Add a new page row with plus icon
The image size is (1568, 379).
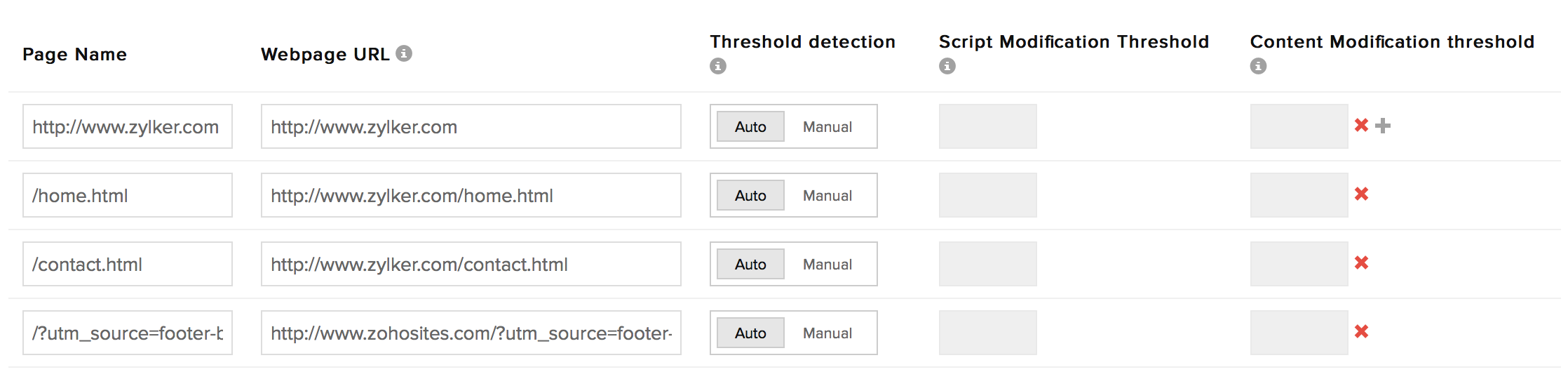[1383, 126]
